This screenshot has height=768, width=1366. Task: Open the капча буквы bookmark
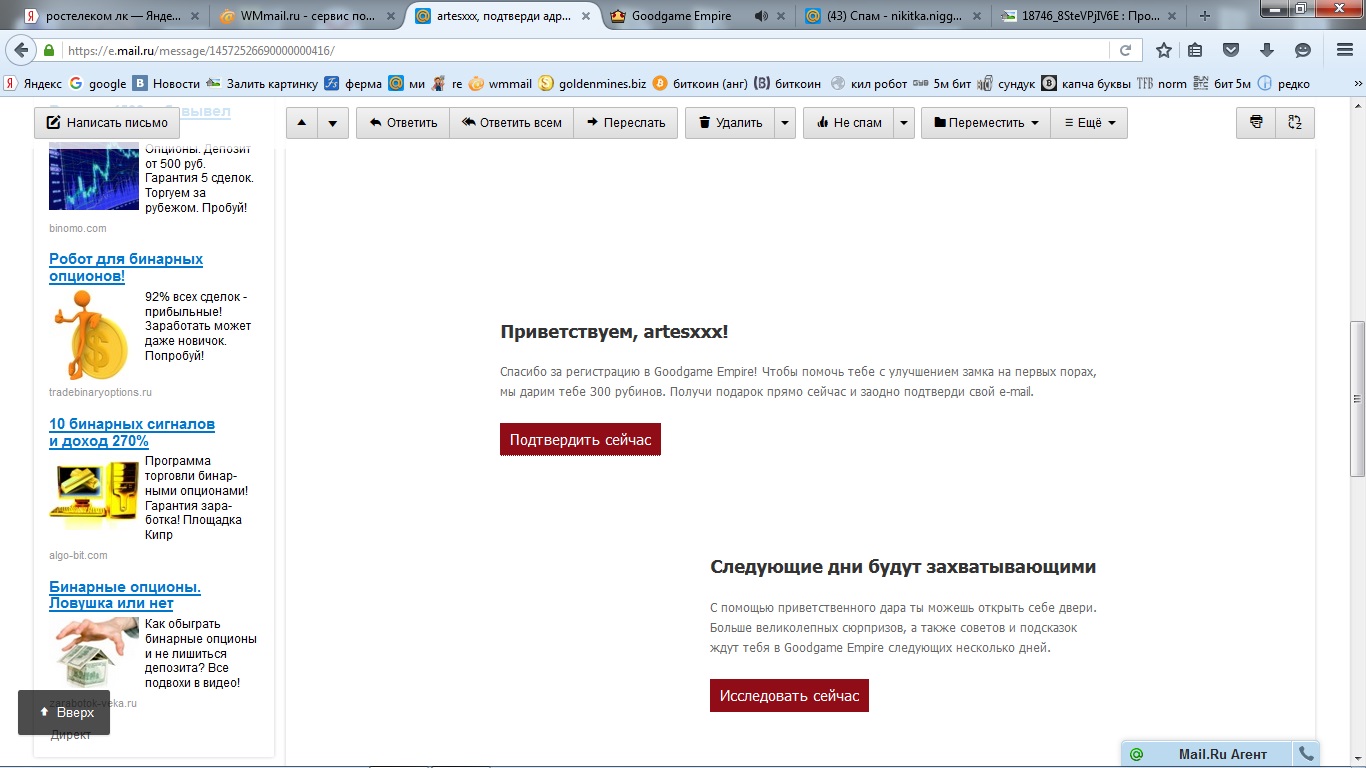(x=1085, y=84)
